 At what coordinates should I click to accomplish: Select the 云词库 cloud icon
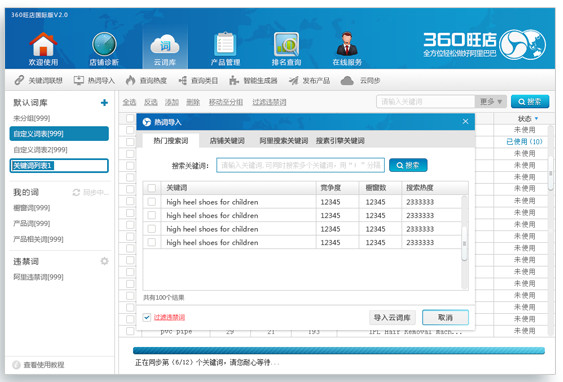click(165, 46)
